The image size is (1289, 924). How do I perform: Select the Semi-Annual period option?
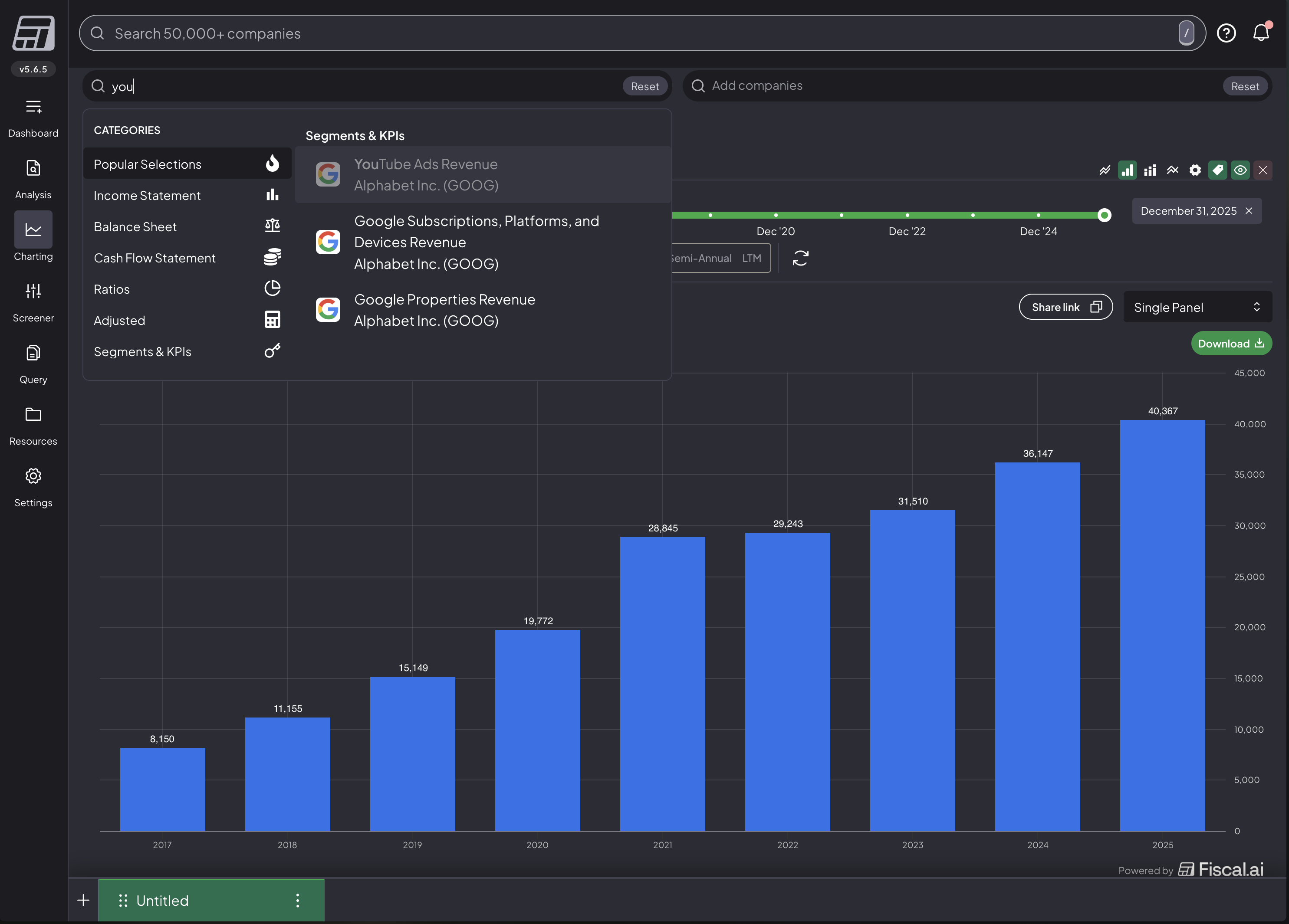coord(701,259)
